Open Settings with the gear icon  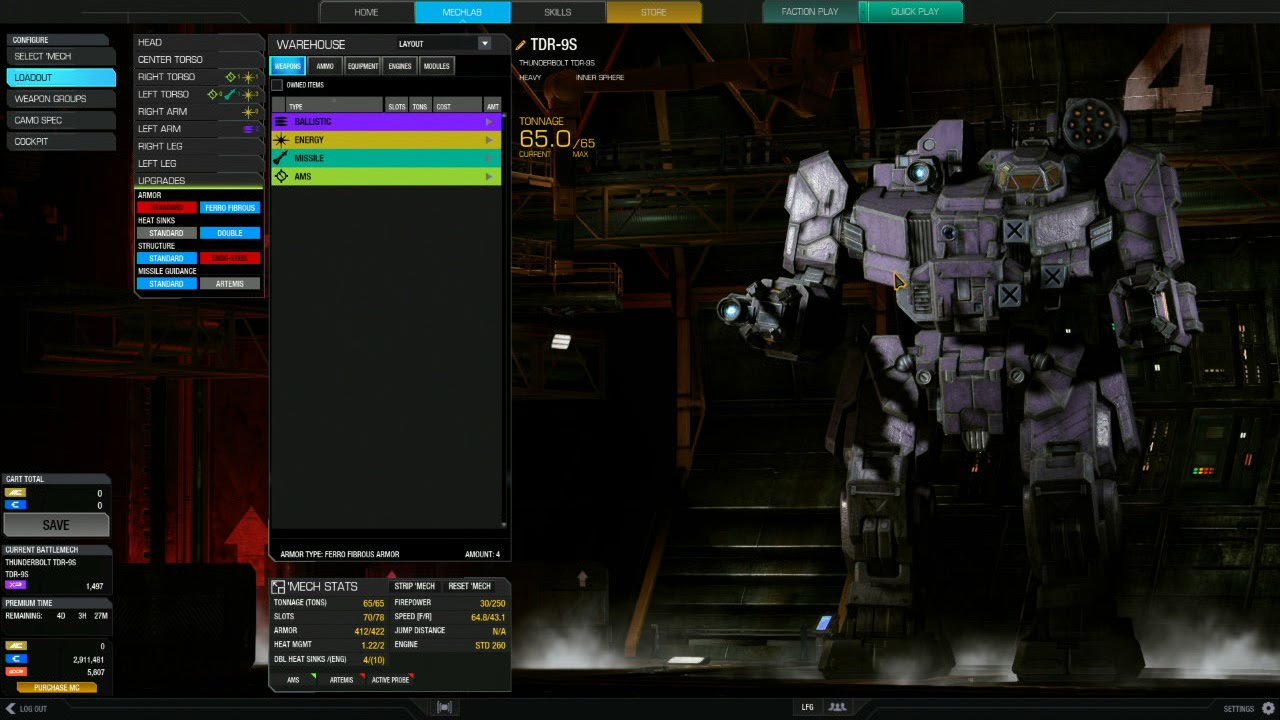(x=1268, y=708)
